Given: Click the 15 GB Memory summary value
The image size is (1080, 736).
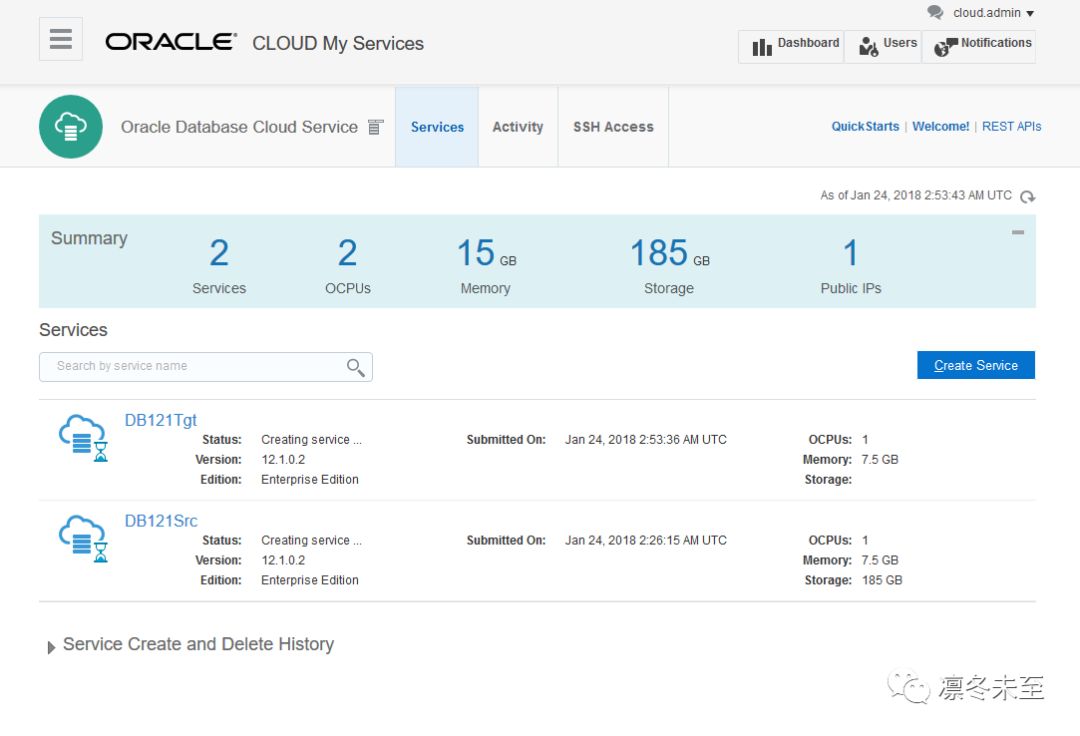Looking at the screenshot, I should click(486, 253).
